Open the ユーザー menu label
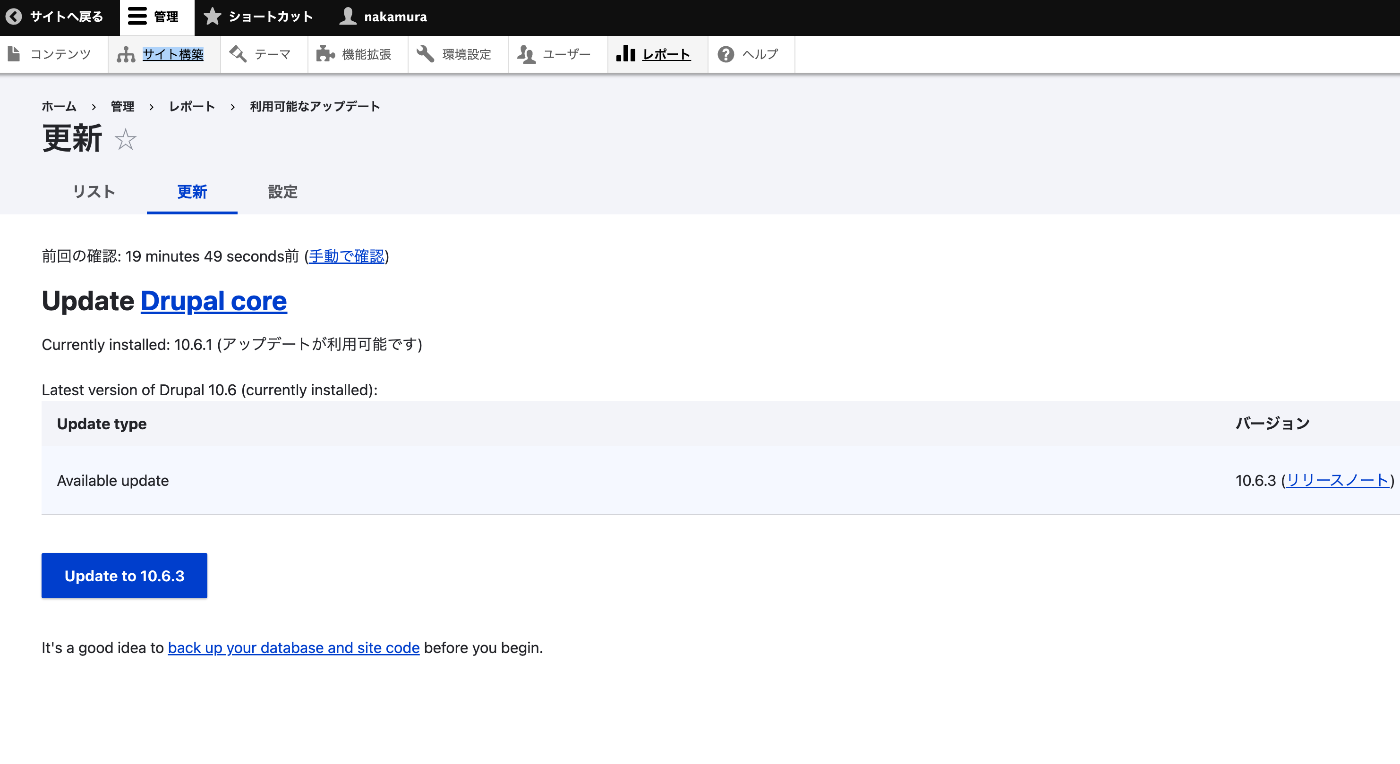The width and height of the screenshot is (1400, 764). [x=567, y=55]
